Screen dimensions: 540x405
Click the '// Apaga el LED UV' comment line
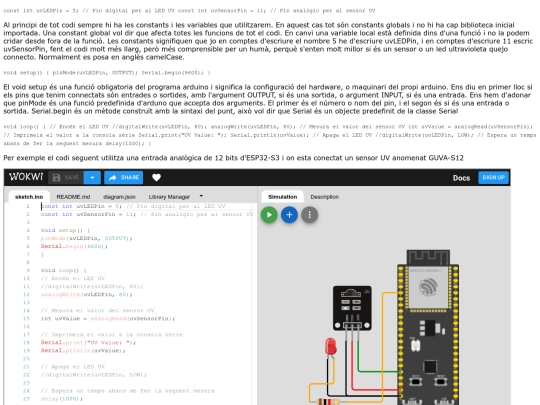tap(73, 367)
